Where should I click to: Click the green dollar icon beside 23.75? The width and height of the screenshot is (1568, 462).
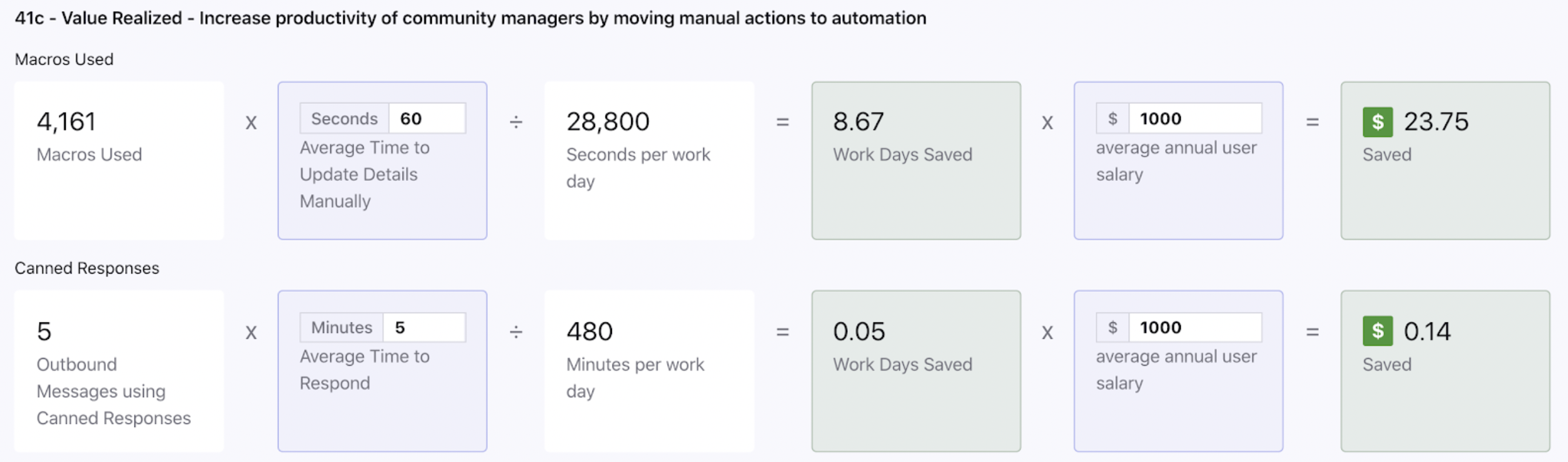(x=1378, y=122)
